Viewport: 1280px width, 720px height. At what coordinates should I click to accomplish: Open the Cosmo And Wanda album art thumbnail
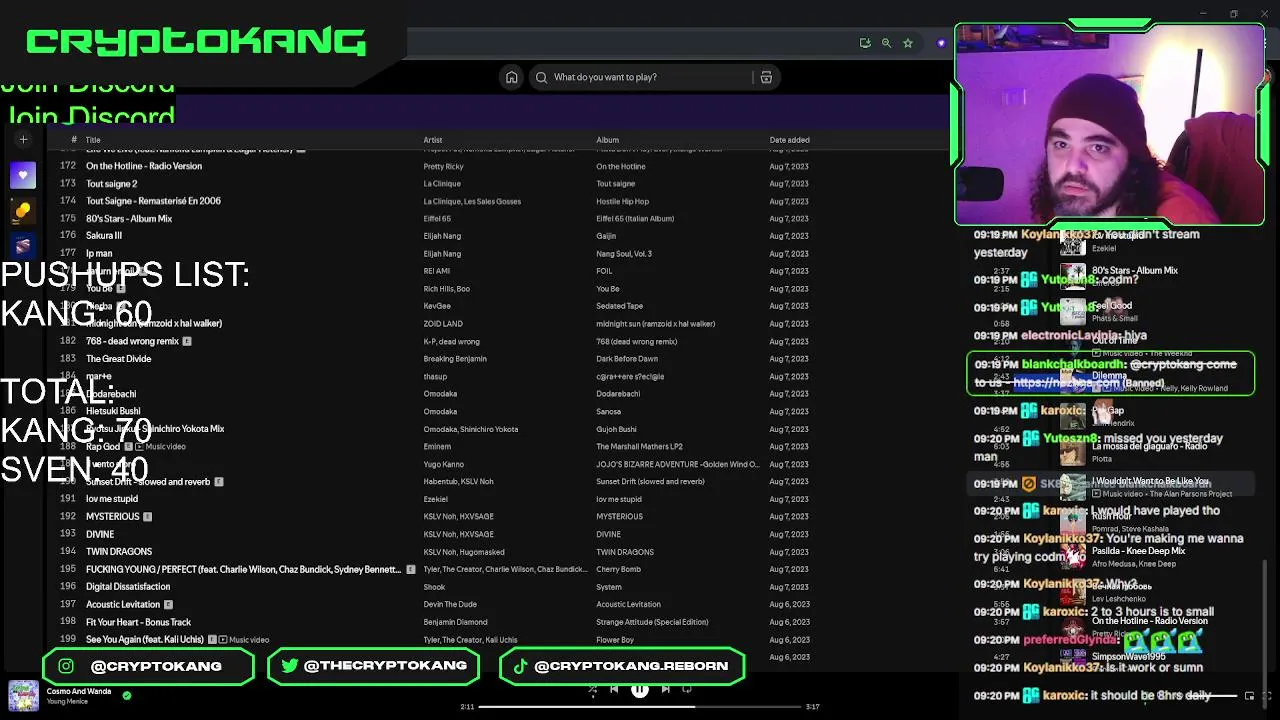(x=23, y=696)
